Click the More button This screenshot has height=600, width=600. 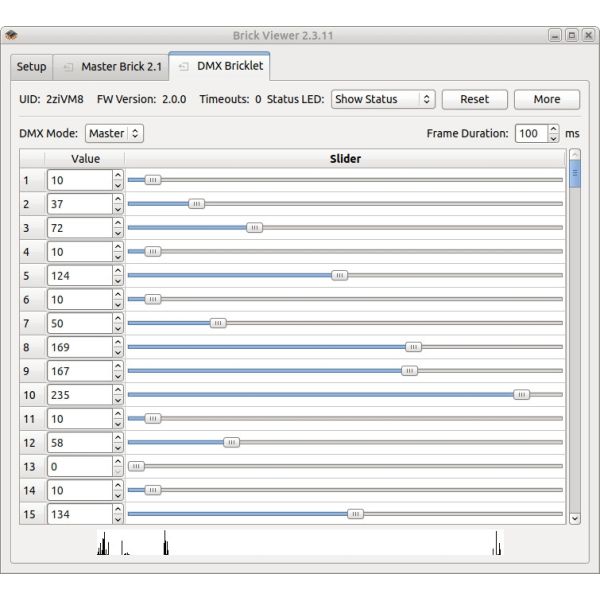coord(547,99)
